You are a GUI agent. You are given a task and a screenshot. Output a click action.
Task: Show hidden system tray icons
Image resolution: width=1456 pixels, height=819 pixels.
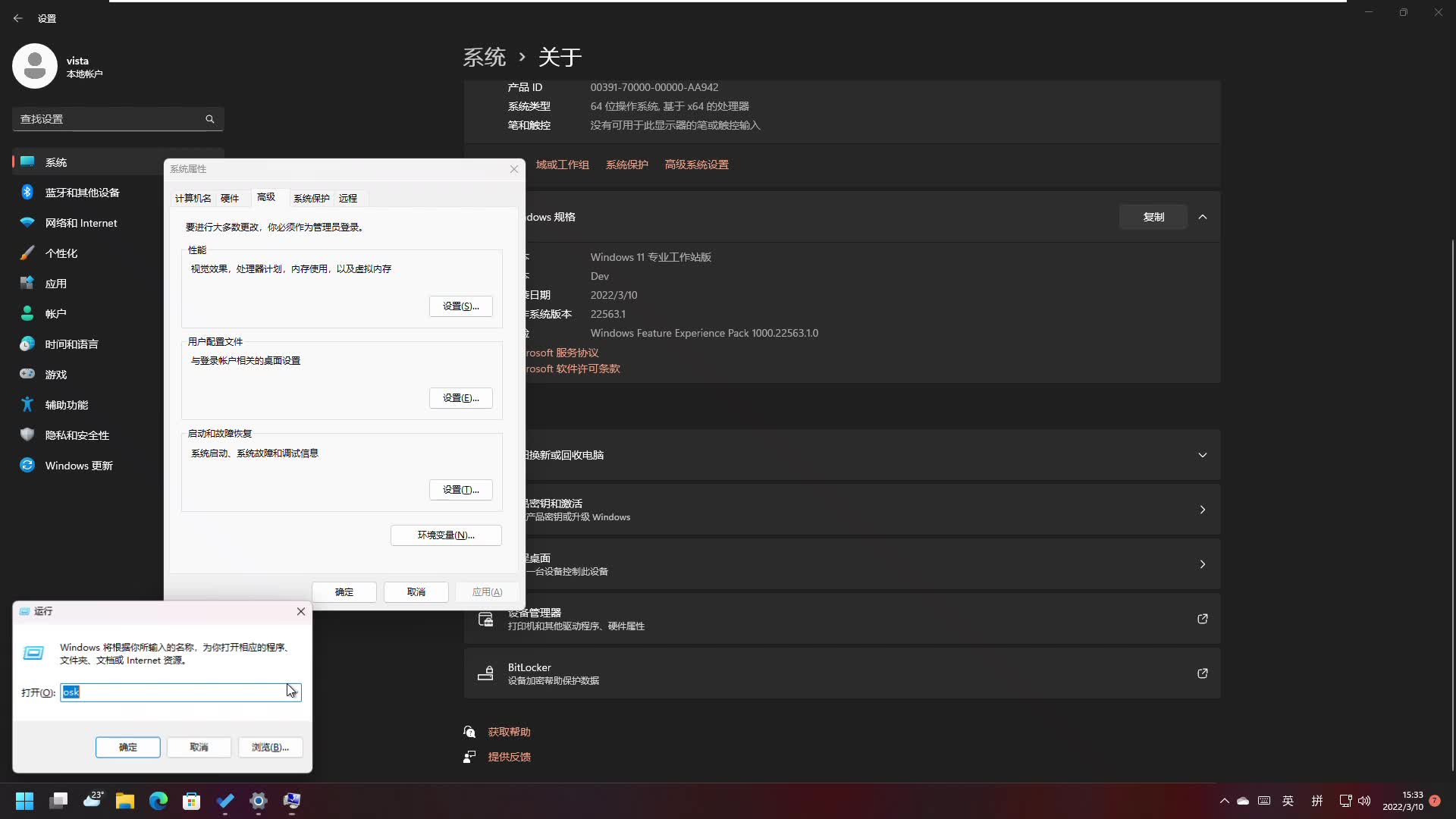[x=1224, y=801]
